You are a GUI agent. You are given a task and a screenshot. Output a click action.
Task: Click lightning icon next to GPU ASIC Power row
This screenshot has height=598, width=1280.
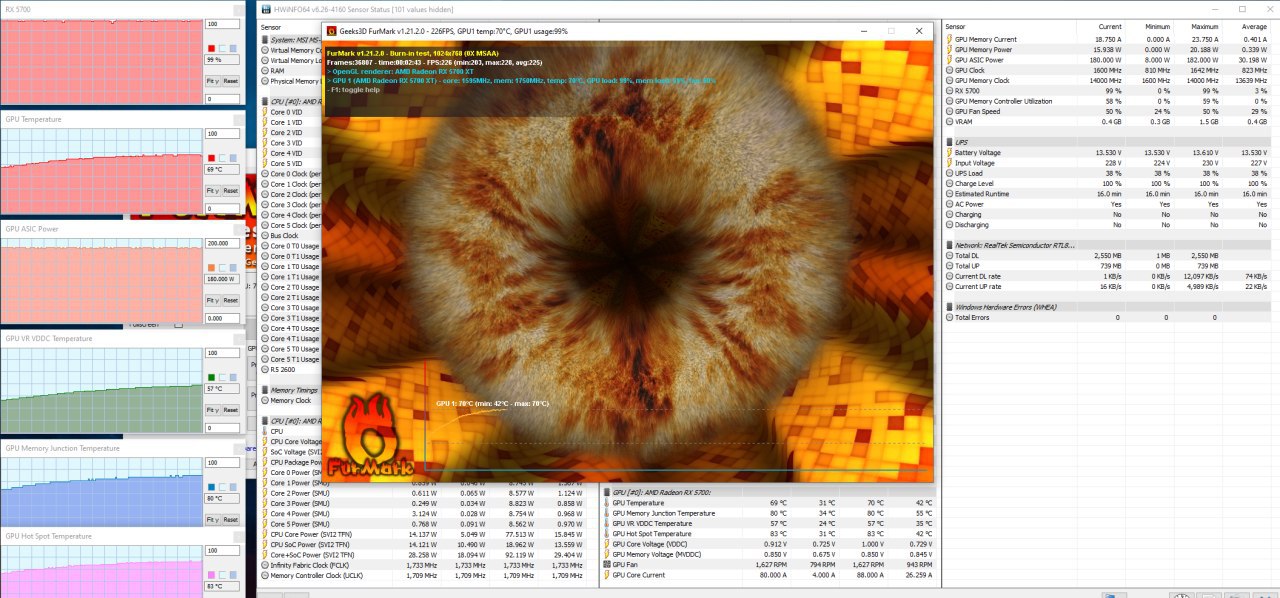(x=949, y=60)
